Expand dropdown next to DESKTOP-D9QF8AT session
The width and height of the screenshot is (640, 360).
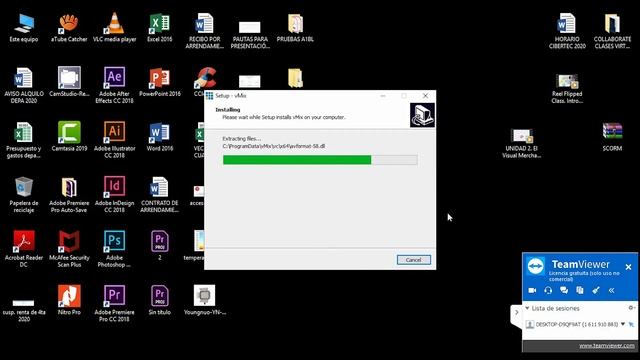pos(623,324)
